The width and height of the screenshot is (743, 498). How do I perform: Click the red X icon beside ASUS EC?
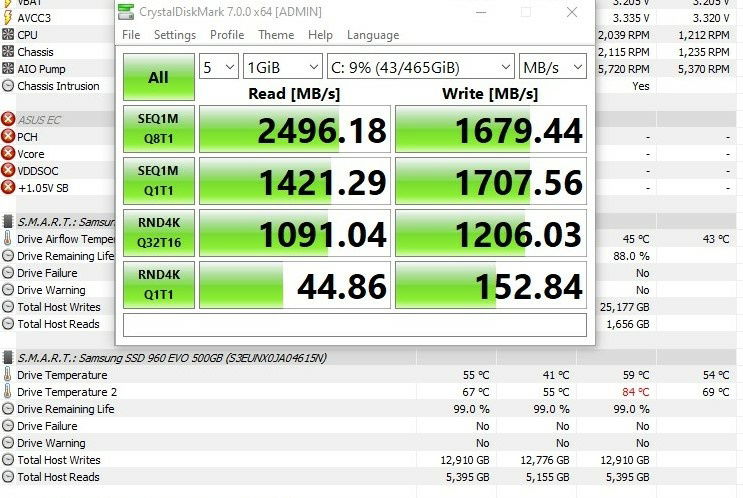click(8, 119)
